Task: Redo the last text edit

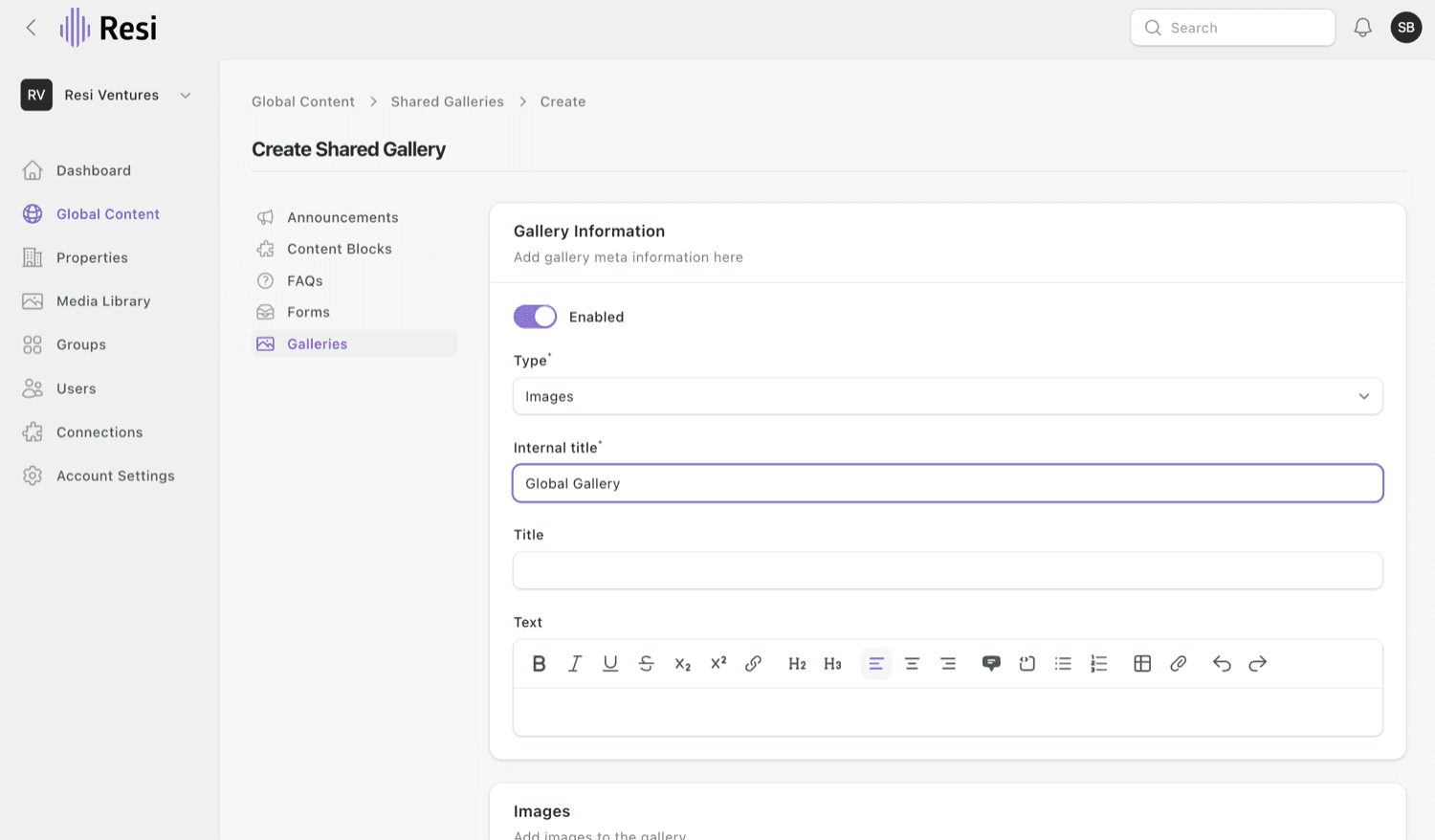Action: [x=1258, y=664]
